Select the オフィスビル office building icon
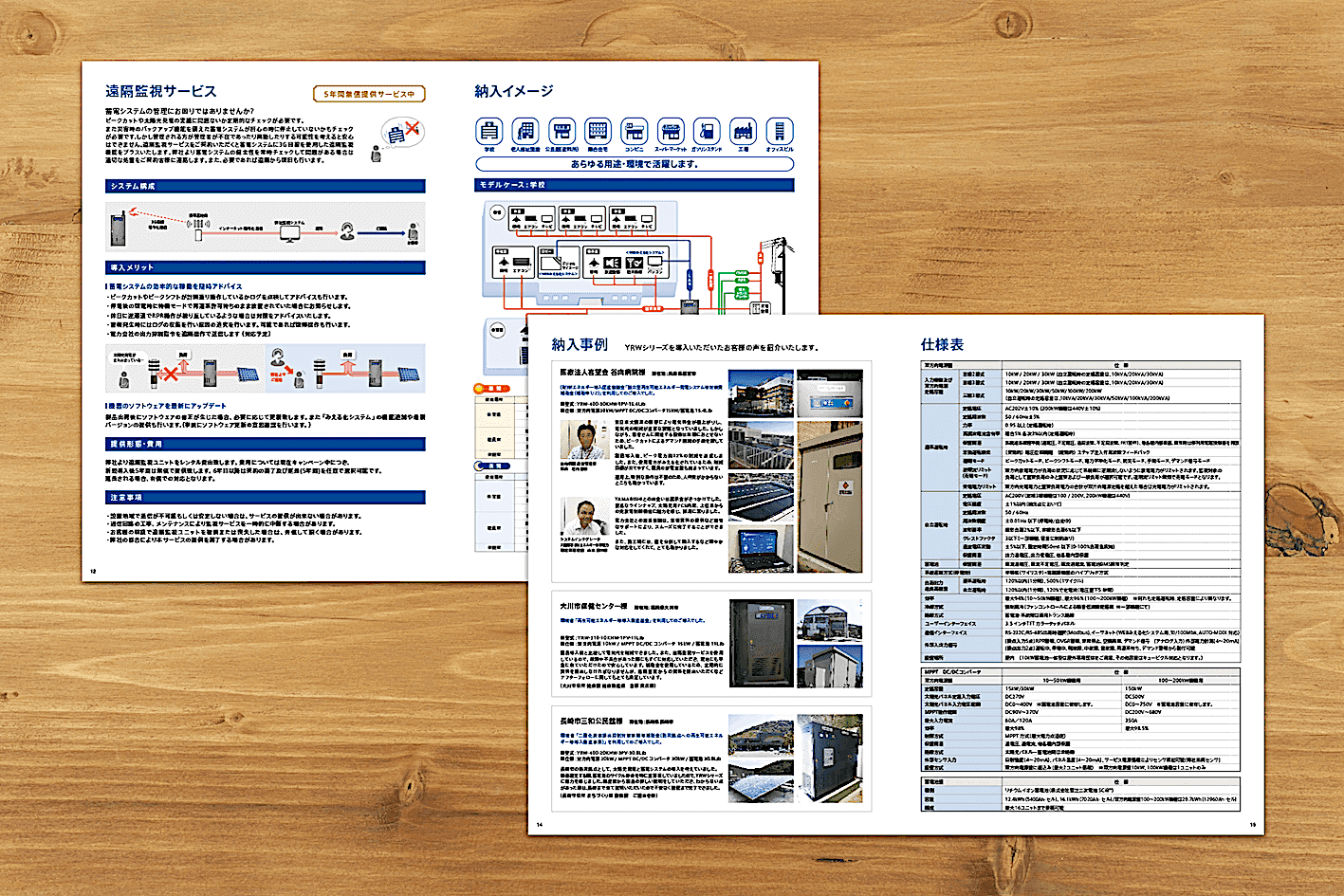The width and height of the screenshot is (1344, 896). (x=780, y=131)
